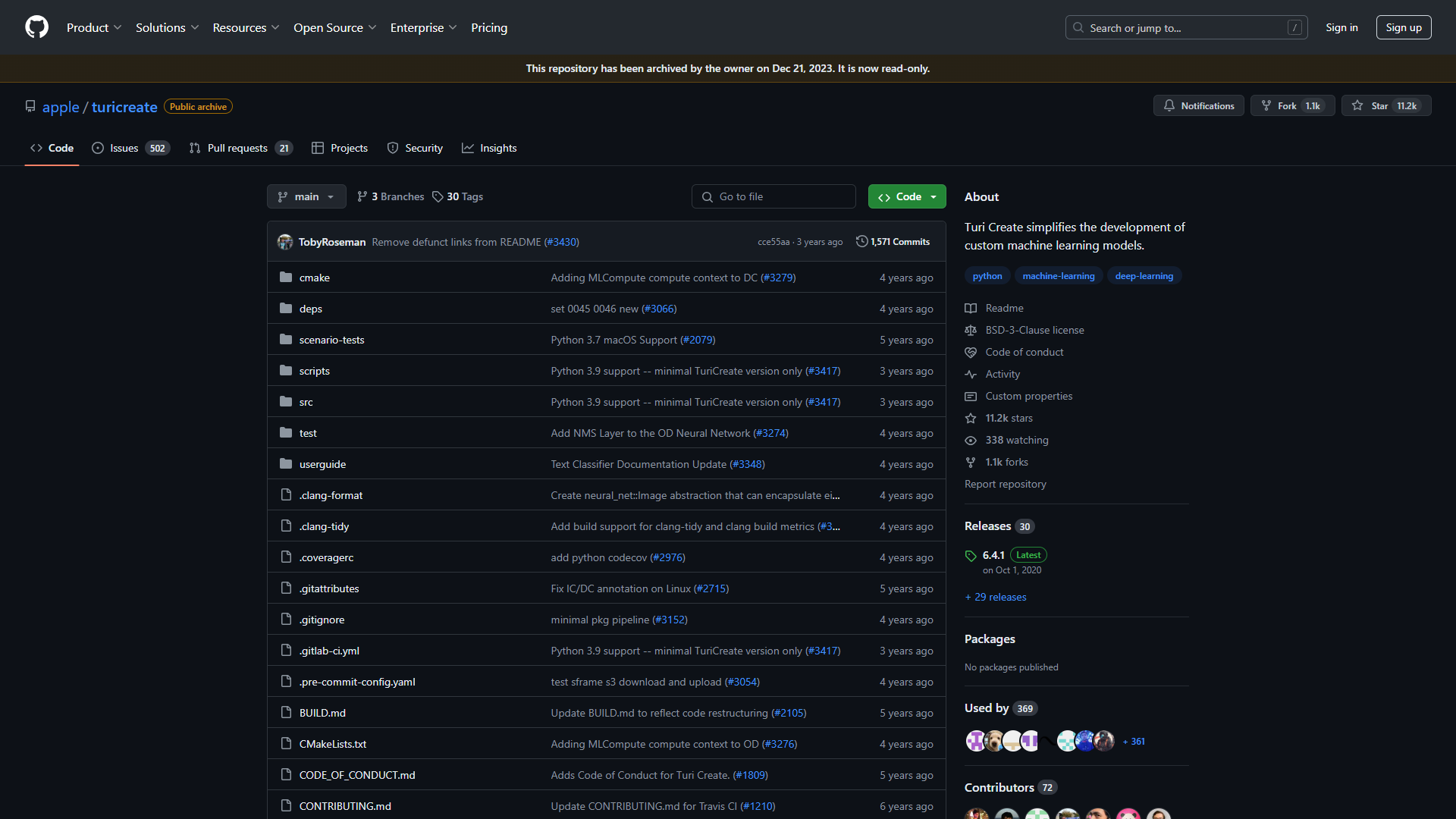The height and width of the screenshot is (819, 1456).
Task: Click the python topic tag link
Action: [x=986, y=275]
